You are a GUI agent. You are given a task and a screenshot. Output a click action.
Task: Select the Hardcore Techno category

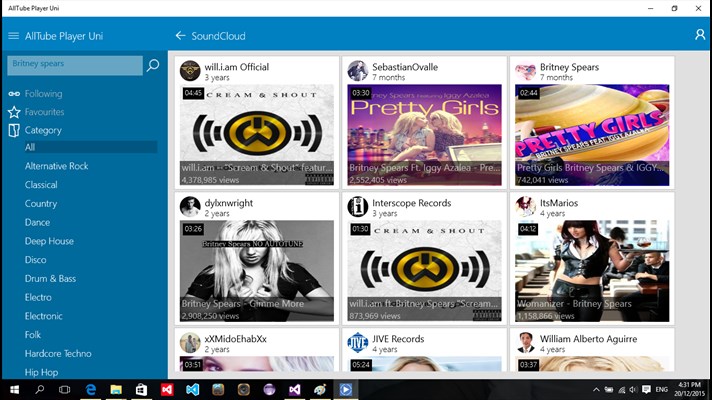tap(58, 353)
